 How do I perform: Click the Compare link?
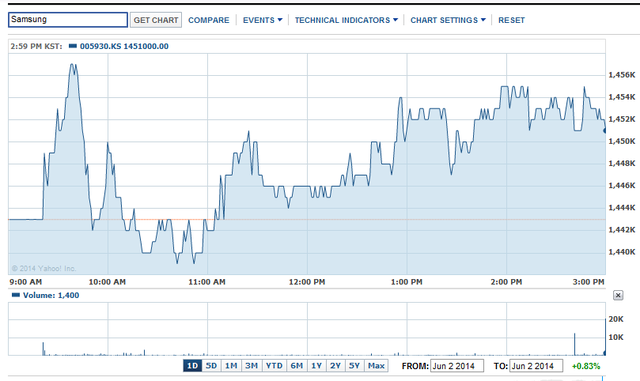[209, 20]
